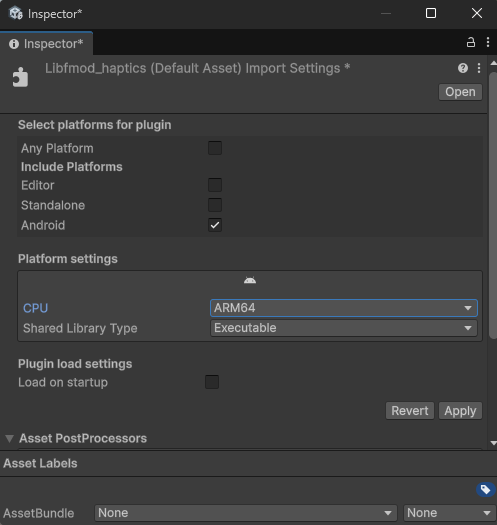Click the Unity icon in title bar
The image size is (497, 525).
pos(15,13)
